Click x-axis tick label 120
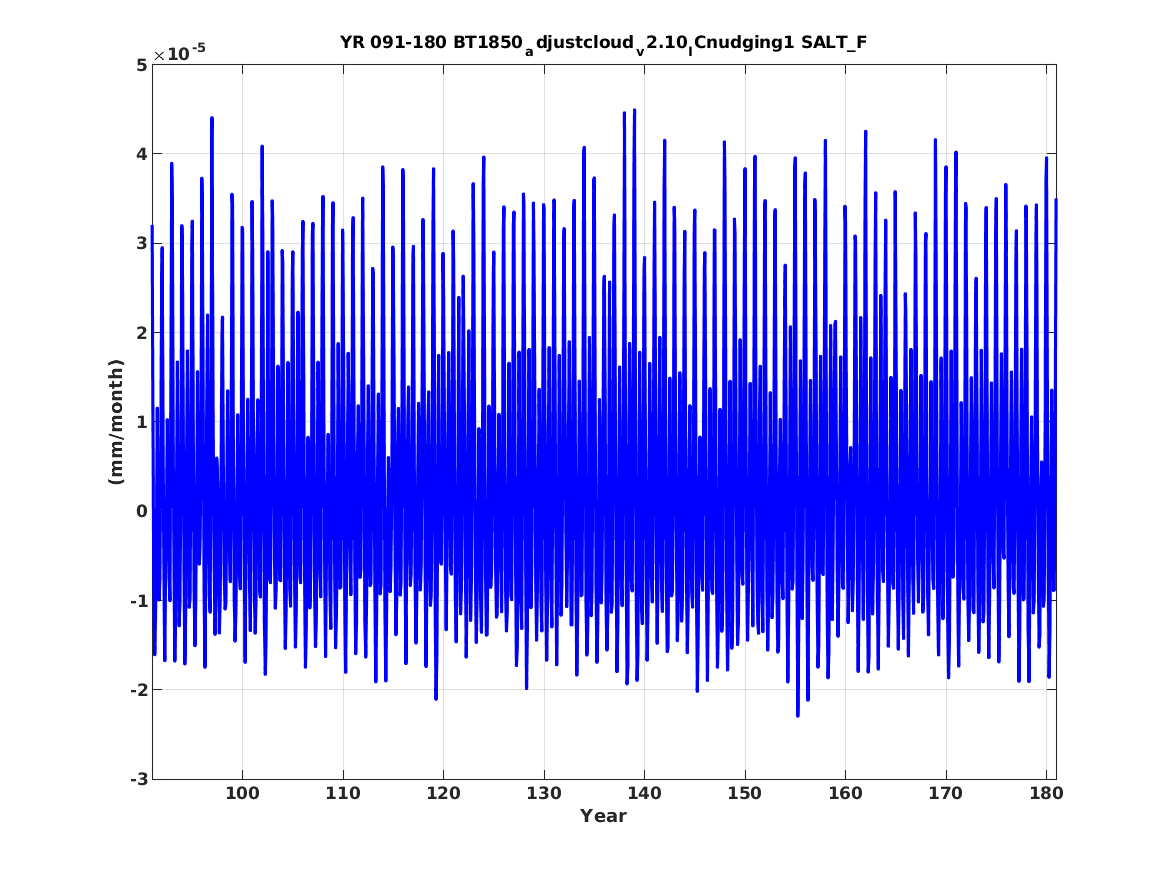1167x875 pixels. 443,793
